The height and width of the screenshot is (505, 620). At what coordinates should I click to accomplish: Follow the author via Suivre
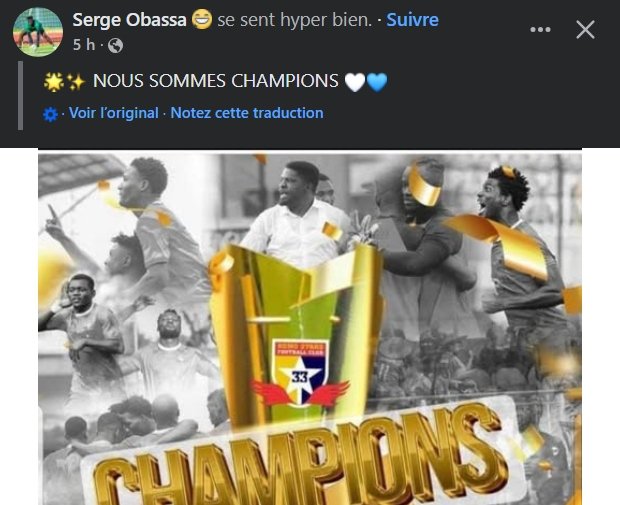(x=412, y=20)
